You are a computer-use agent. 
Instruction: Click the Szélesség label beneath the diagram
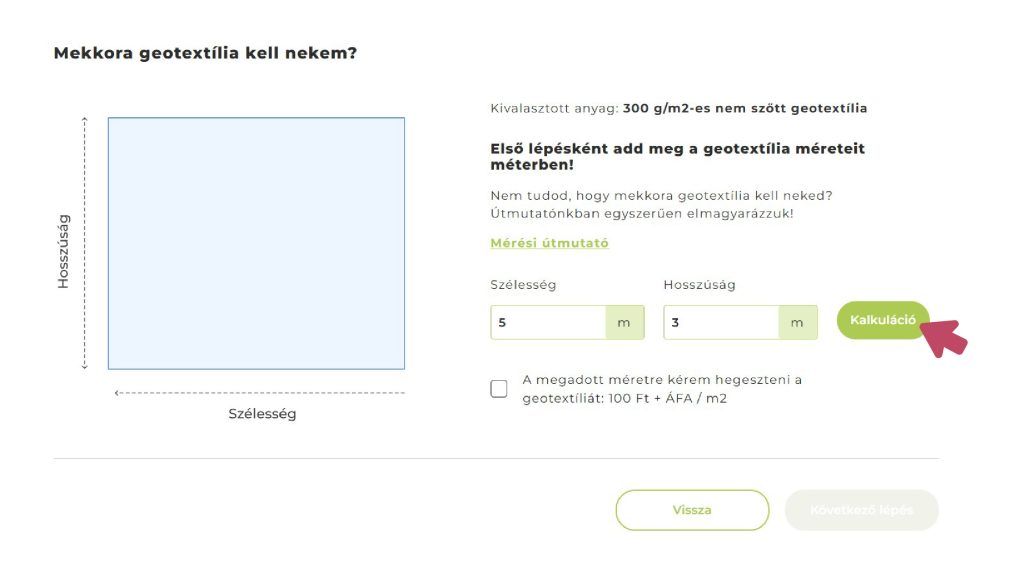tap(262, 414)
